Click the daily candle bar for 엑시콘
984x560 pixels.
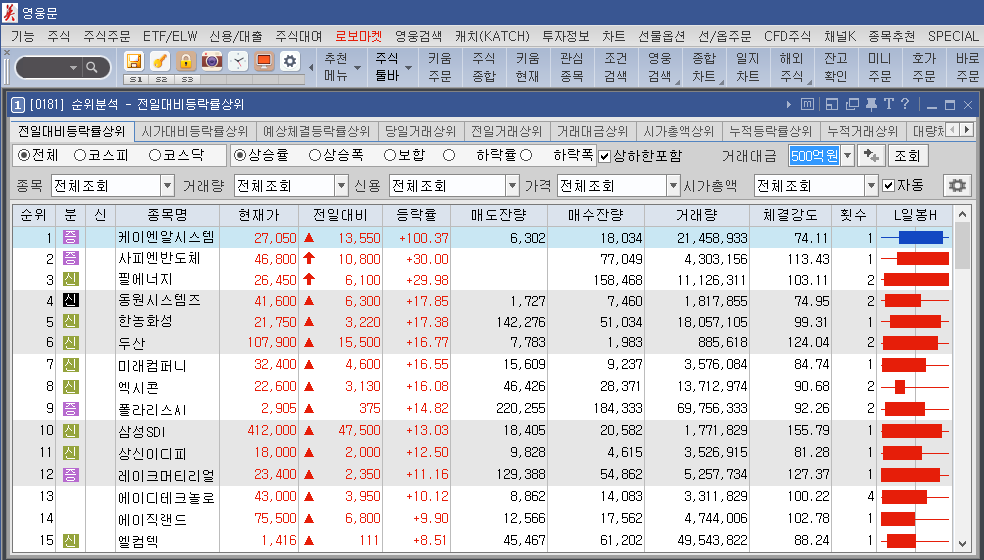point(915,386)
